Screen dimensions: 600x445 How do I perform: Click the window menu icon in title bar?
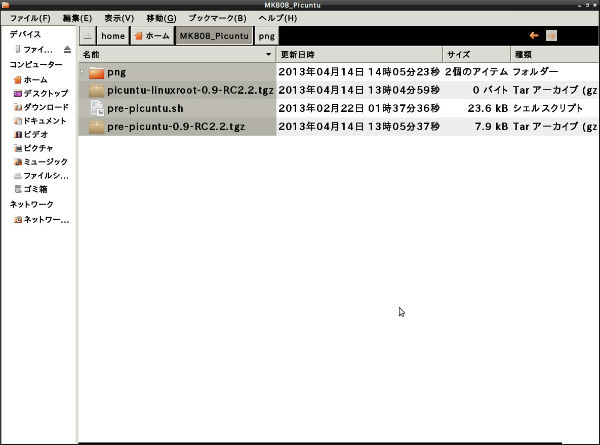5,5
